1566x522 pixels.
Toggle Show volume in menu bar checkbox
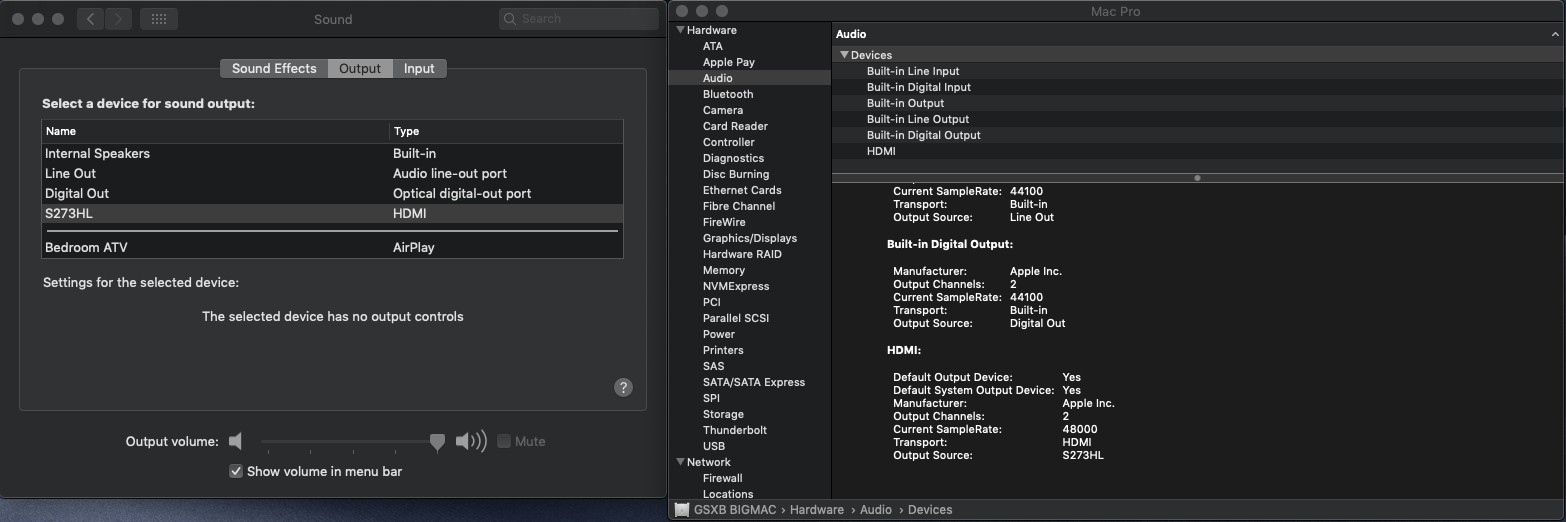(236, 471)
